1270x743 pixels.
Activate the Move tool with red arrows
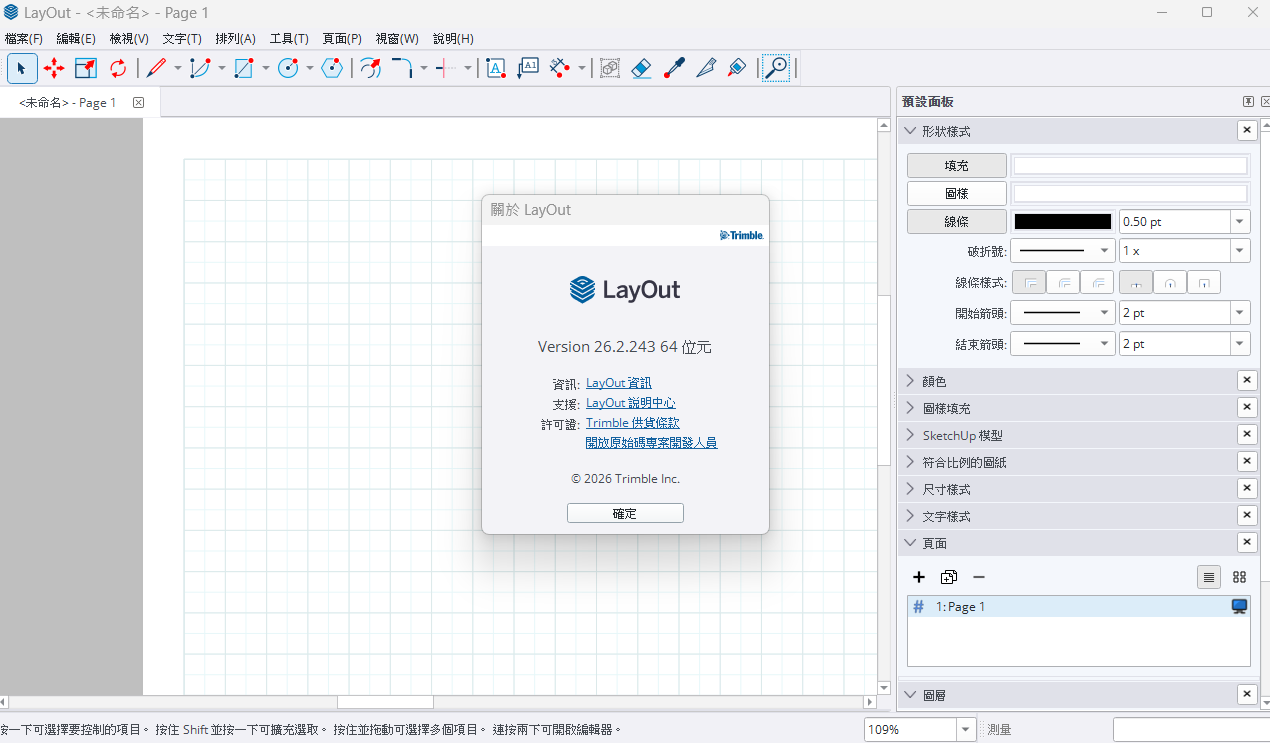coord(54,68)
